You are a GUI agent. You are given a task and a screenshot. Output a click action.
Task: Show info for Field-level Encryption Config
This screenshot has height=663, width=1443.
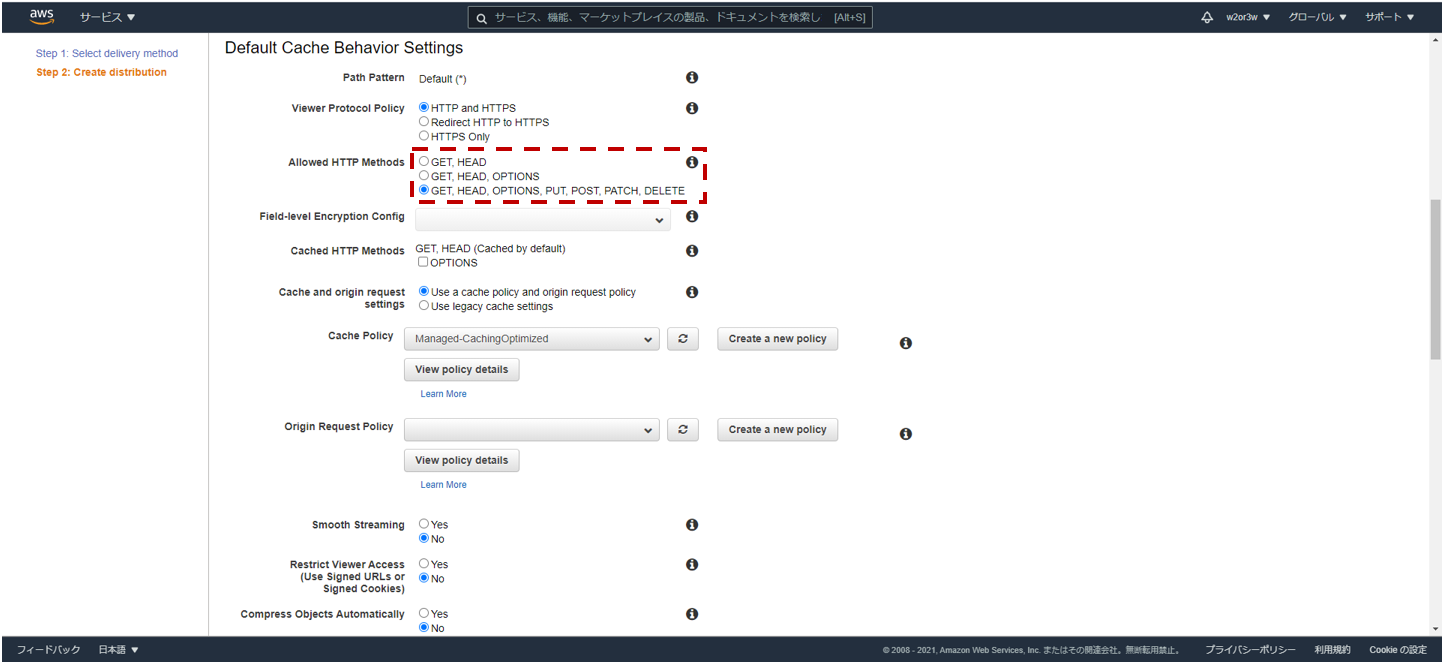[691, 216]
